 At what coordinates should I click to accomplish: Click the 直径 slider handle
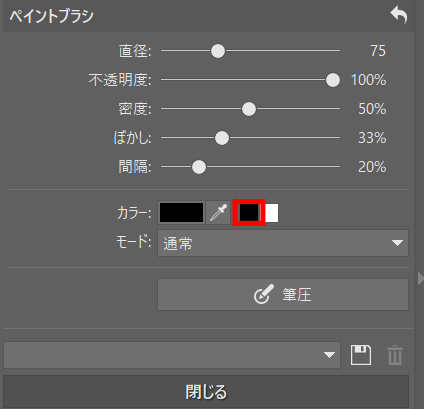pos(218,51)
